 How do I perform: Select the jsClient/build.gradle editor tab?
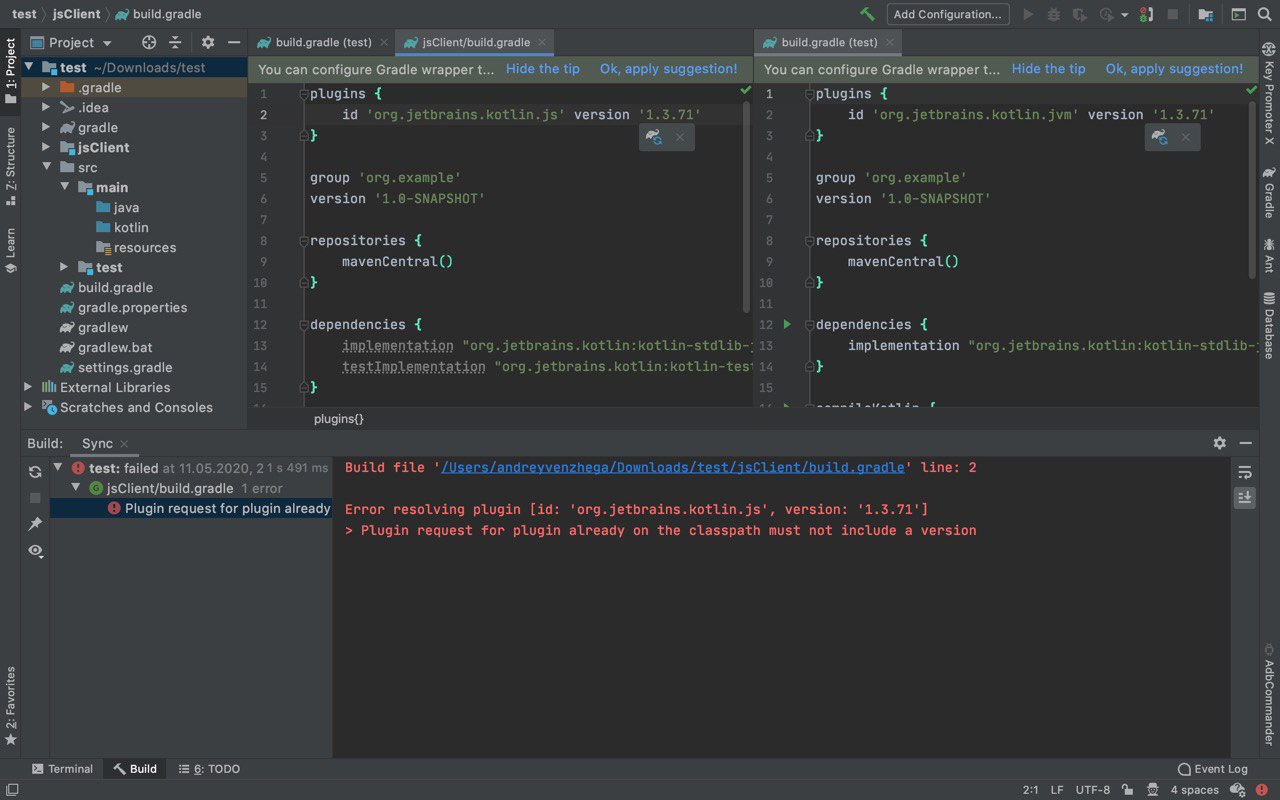pyautogui.click(x=475, y=42)
